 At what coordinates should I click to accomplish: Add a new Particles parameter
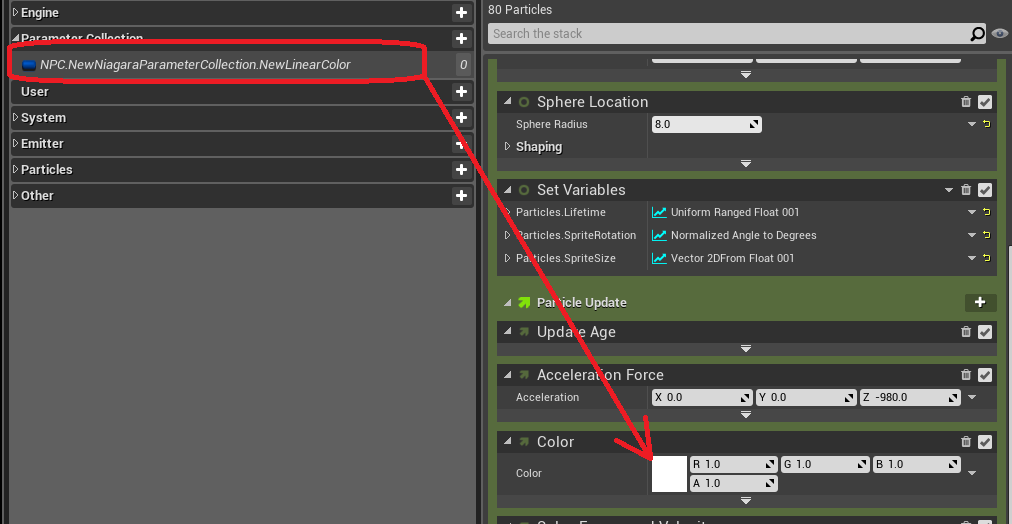pos(461,170)
